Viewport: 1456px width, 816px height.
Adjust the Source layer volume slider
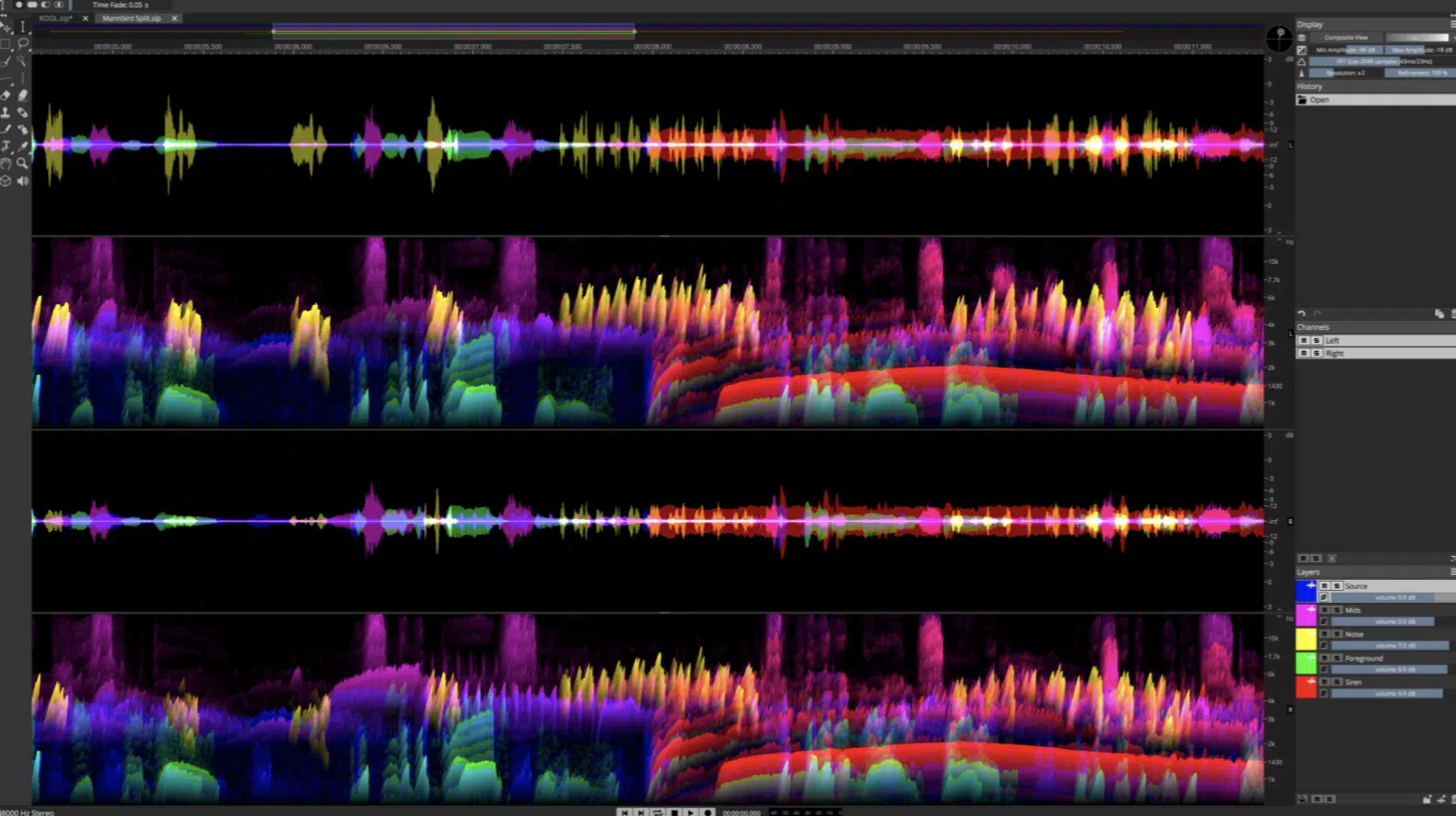[1393, 597]
